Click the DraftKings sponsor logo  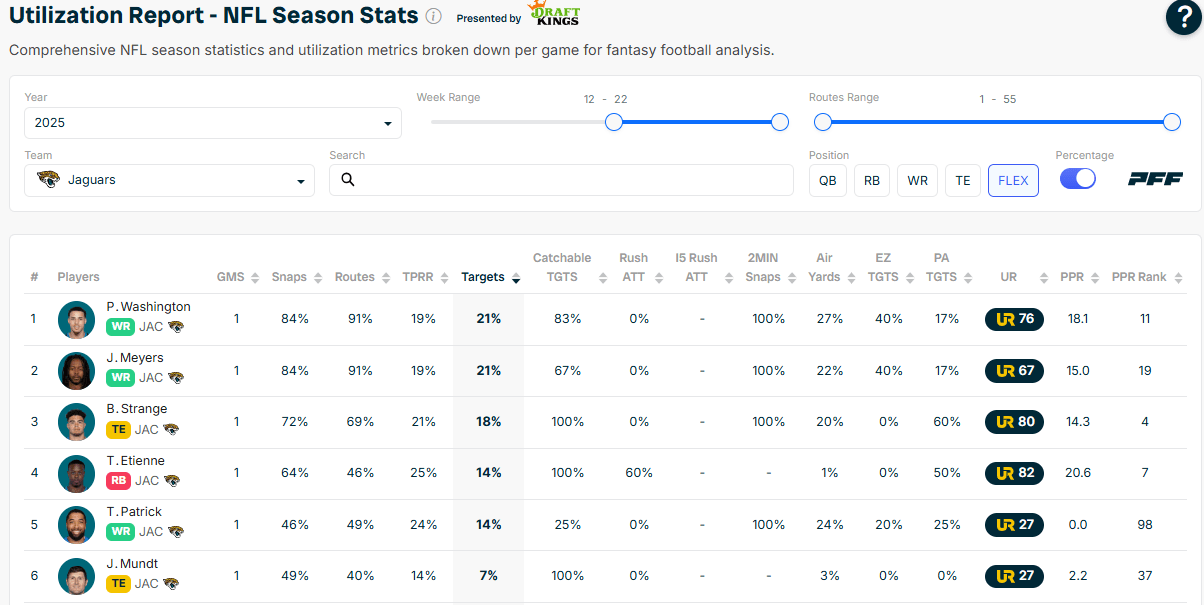(x=555, y=15)
